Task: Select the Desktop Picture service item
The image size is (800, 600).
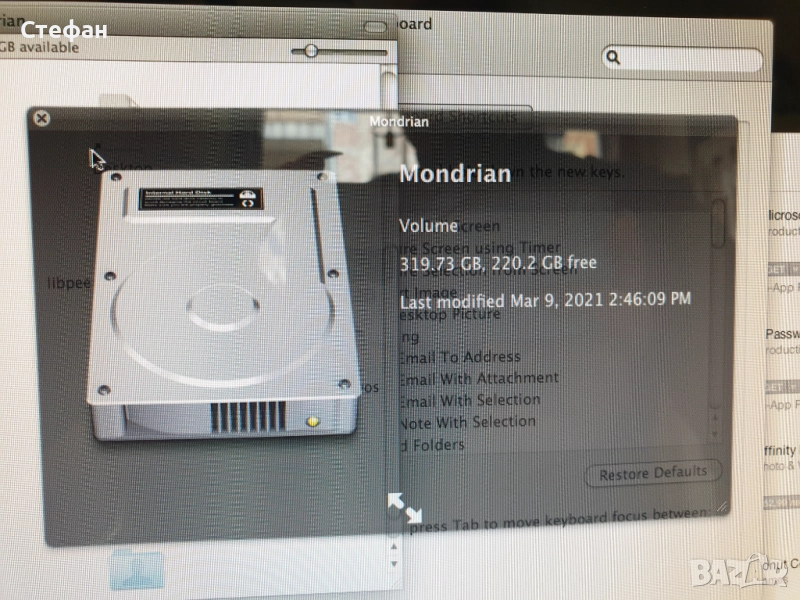Action: click(x=452, y=313)
